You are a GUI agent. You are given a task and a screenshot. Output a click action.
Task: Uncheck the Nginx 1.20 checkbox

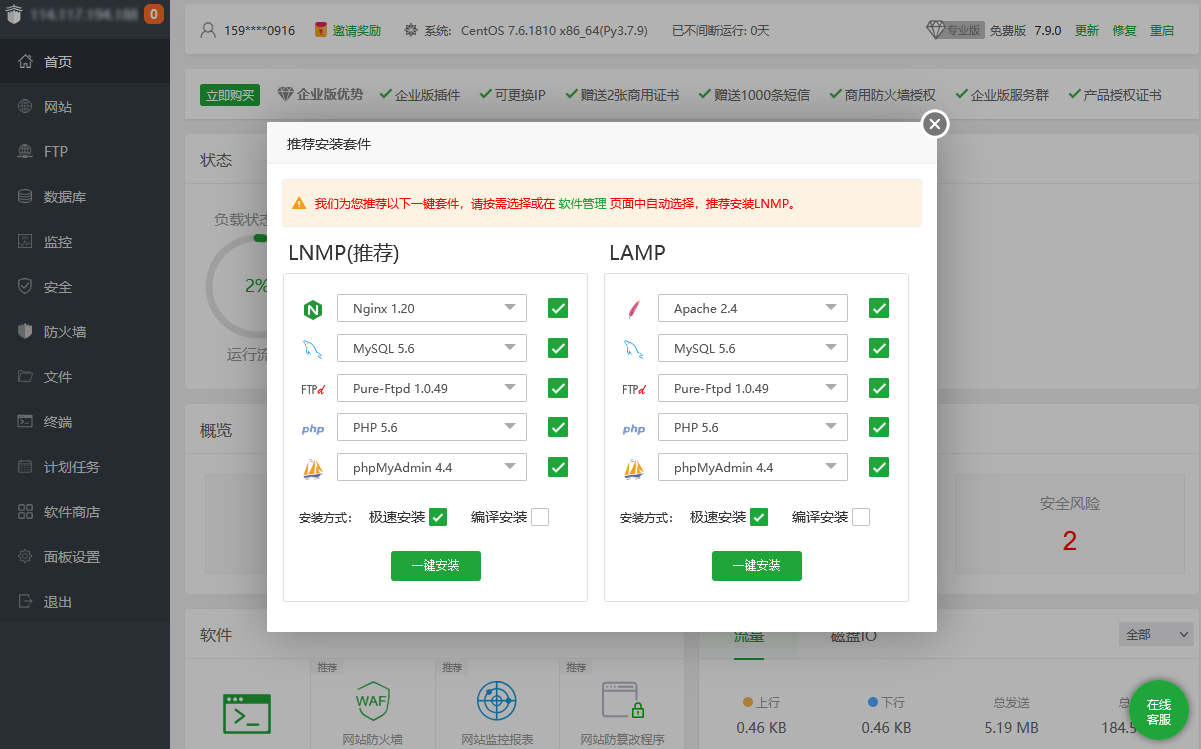point(558,308)
